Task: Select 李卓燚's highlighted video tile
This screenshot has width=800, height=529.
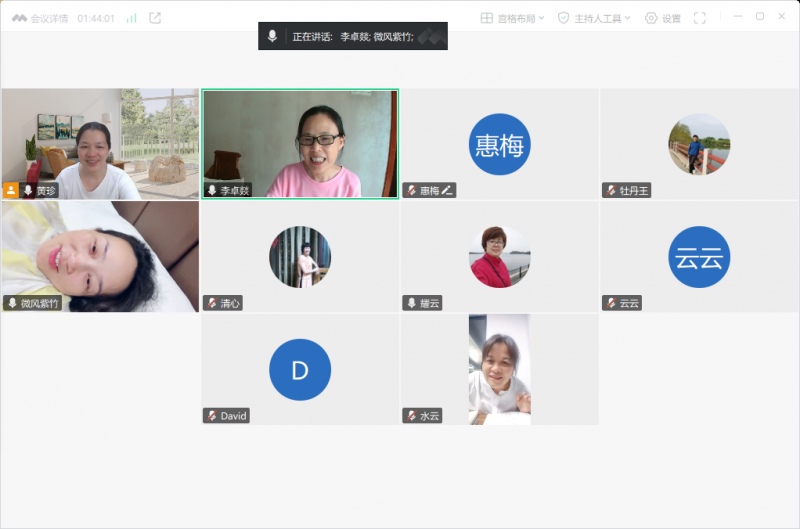Action: pos(300,140)
